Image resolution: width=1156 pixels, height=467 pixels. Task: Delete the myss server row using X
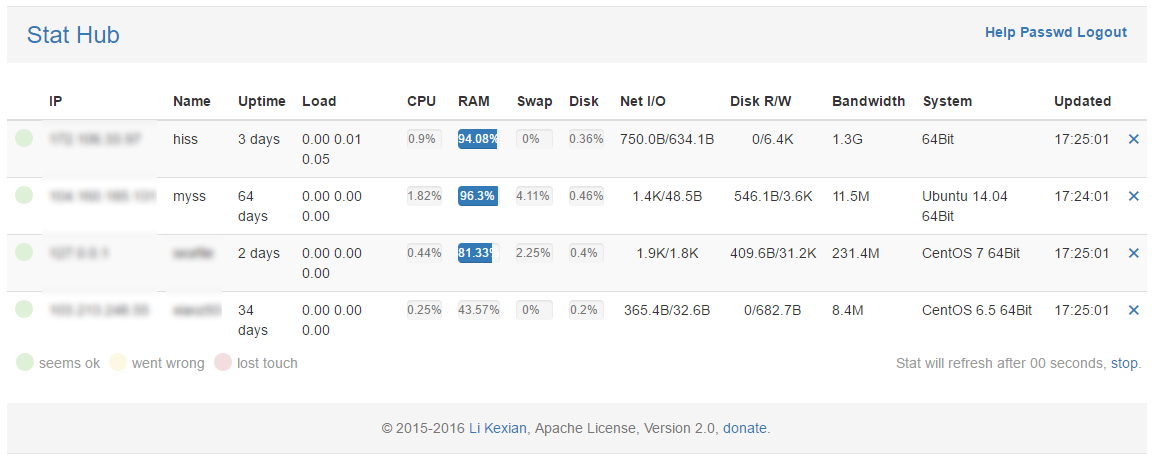pos(1133,196)
